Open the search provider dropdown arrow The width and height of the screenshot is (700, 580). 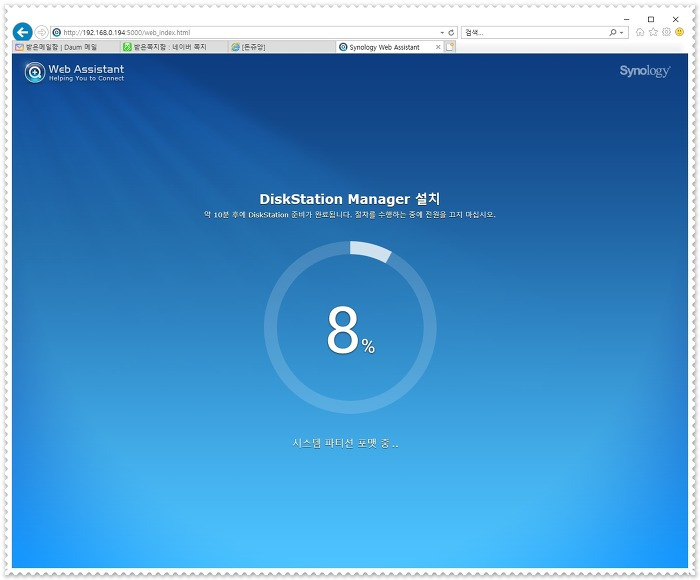(x=621, y=33)
